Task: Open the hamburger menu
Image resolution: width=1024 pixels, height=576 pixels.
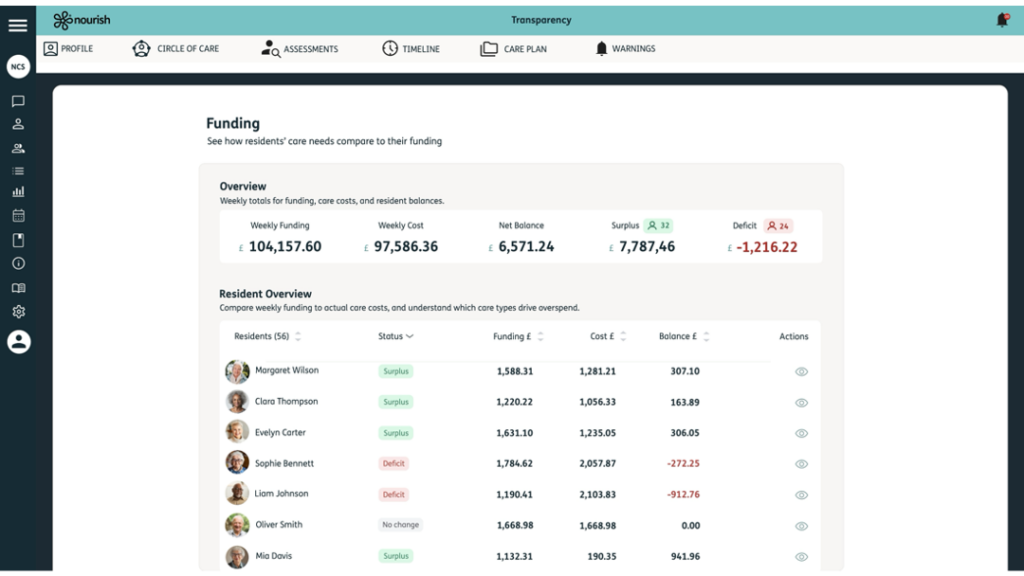Action: (x=18, y=25)
